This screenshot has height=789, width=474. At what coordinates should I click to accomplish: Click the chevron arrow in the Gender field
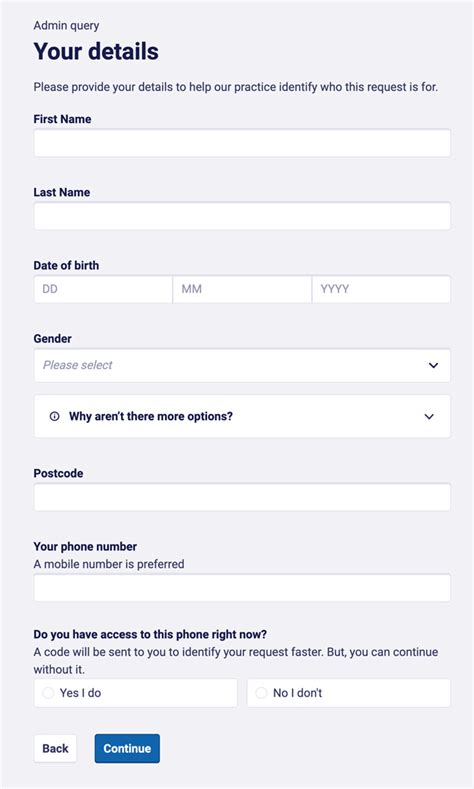433,365
